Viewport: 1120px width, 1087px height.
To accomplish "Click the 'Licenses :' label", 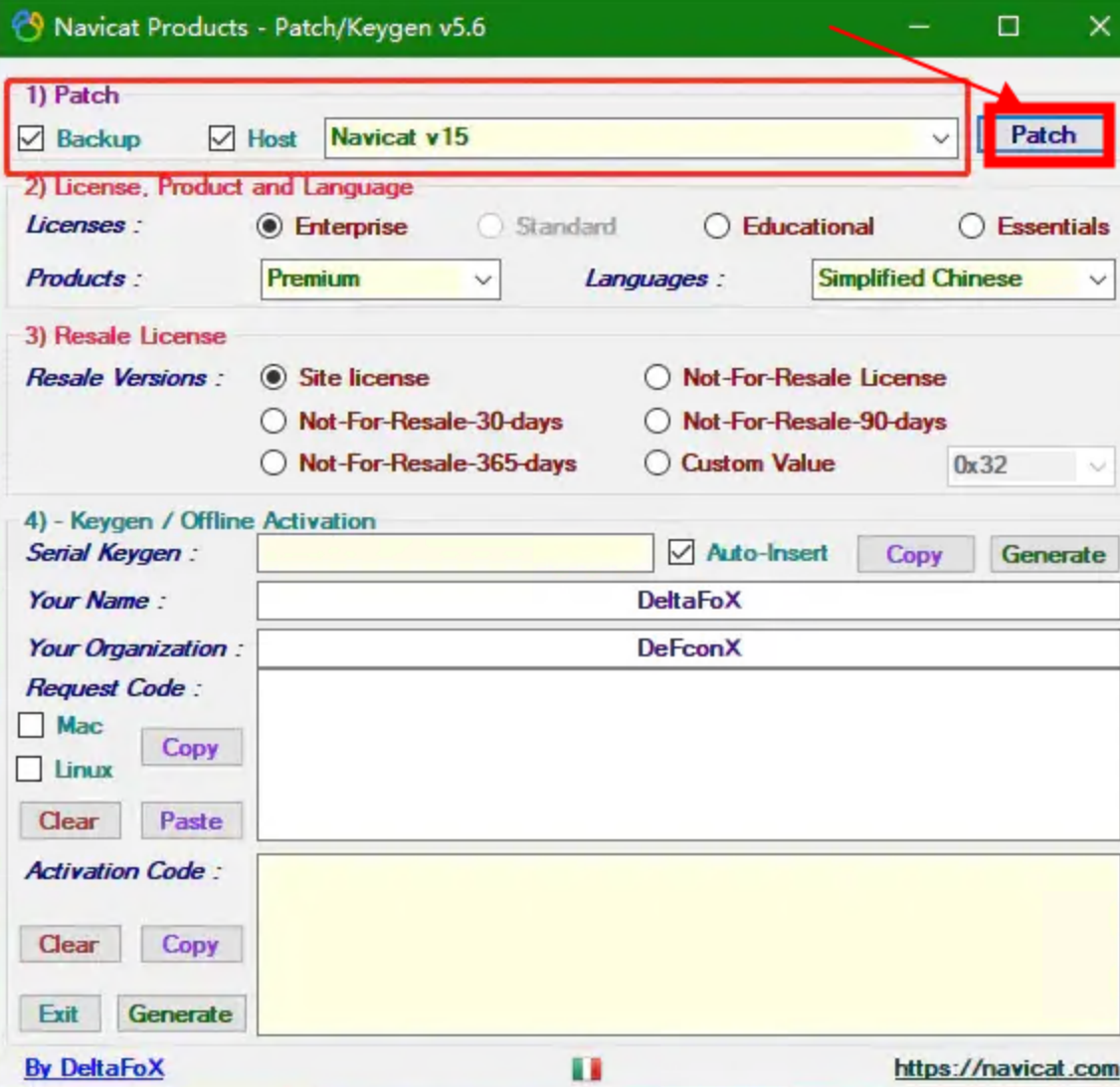I will pos(84,225).
